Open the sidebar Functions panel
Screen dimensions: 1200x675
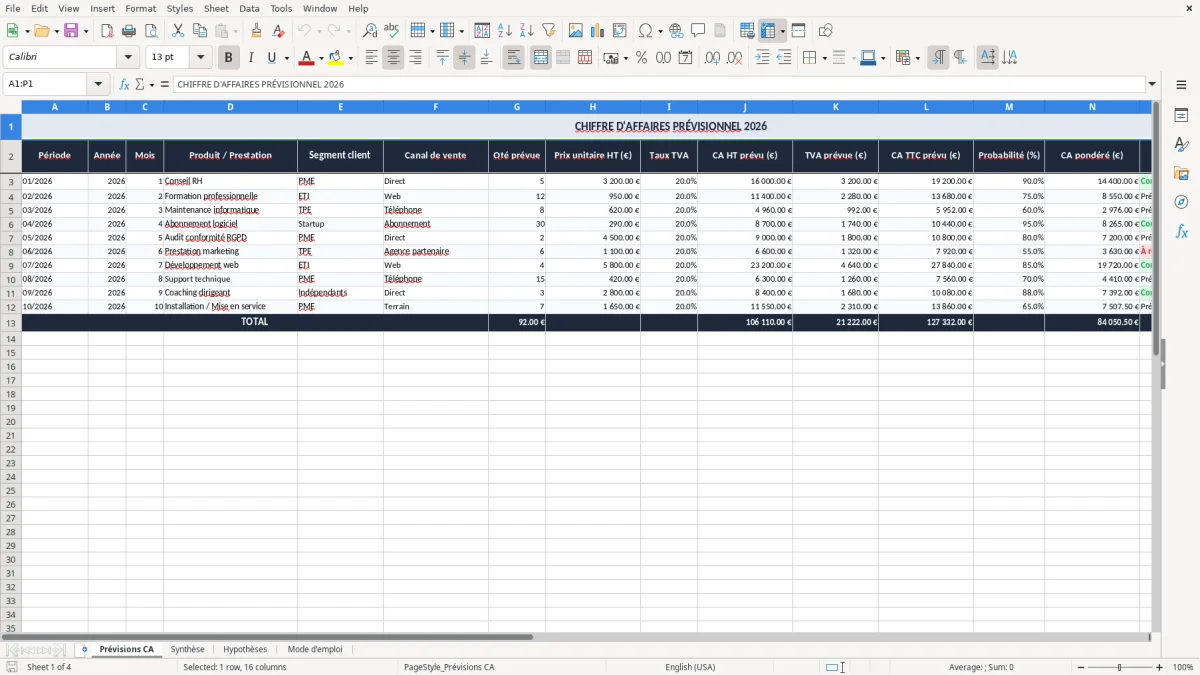[x=1182, y=232]
